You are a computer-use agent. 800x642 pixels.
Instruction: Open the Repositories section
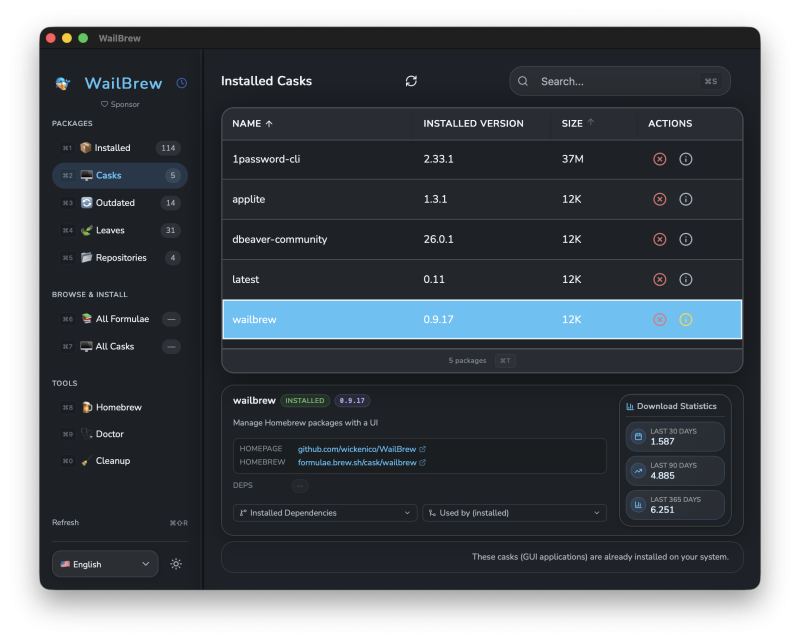tap(120, 258)
